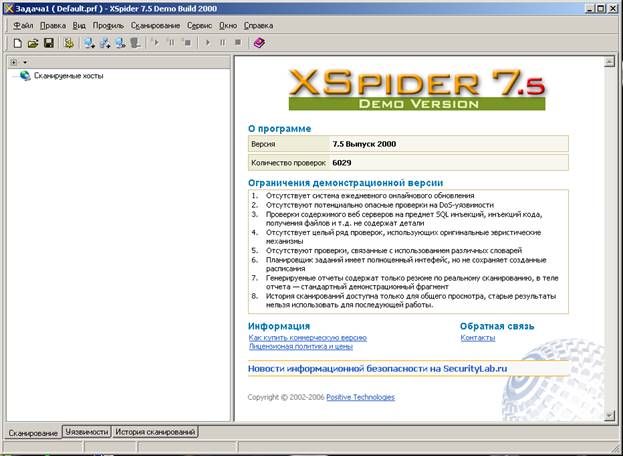Image resolution: width=623 pixels, height=456 pixels.
Task: Click the version value '7.5 Выпуск 2000'
Action: (x=364, y=144)
